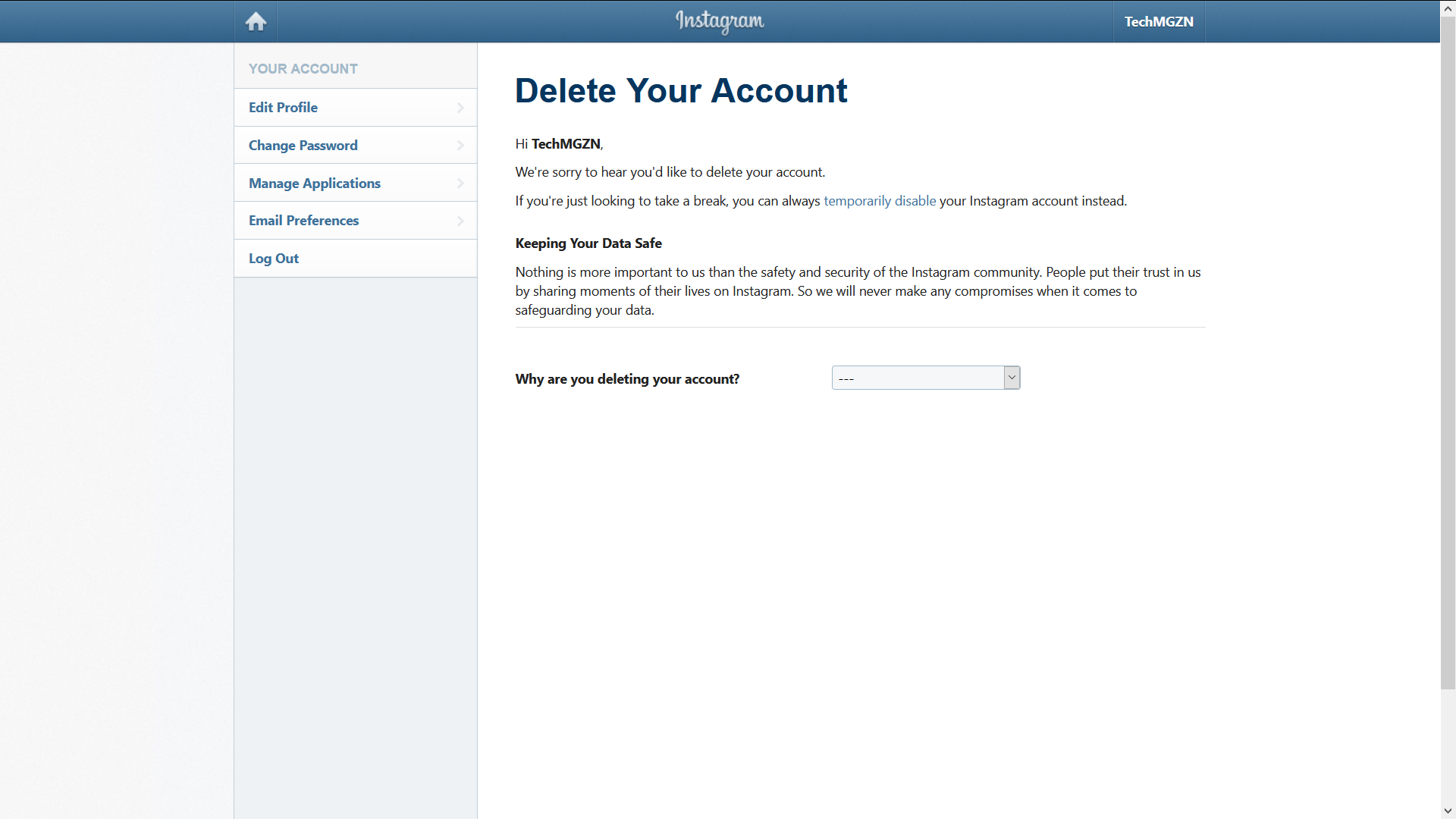Open the TechMGZN account menu

[1159, 21]
